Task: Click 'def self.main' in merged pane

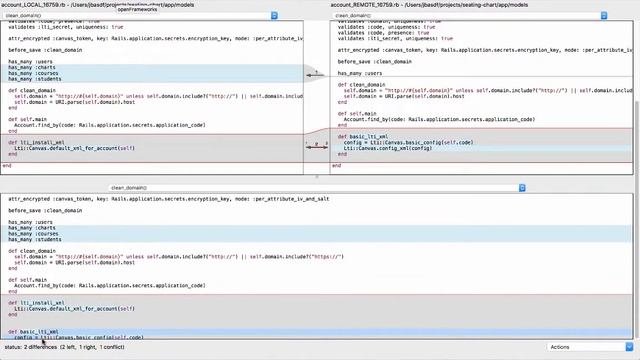Action: 27,280
